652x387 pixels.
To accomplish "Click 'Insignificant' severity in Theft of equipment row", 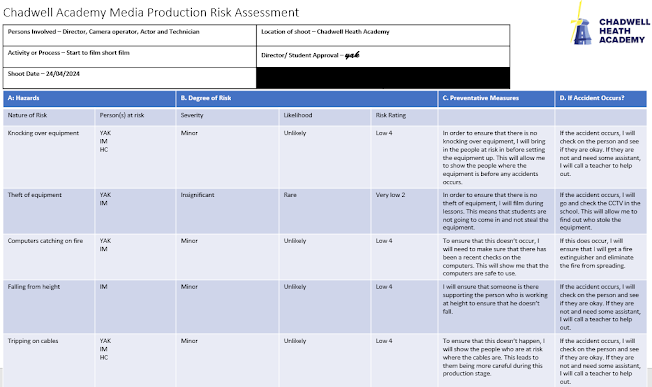I will [x=198, y=195].
